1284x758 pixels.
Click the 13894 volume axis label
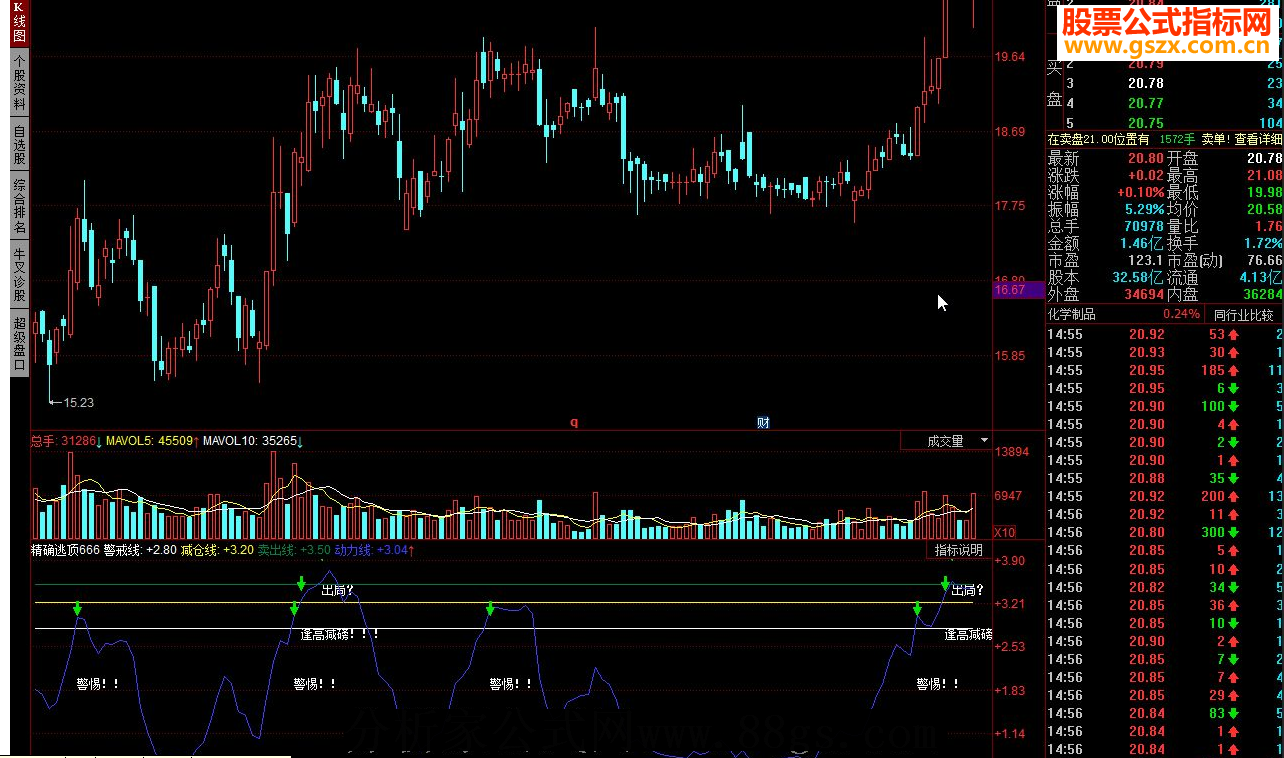(1012, 452)
